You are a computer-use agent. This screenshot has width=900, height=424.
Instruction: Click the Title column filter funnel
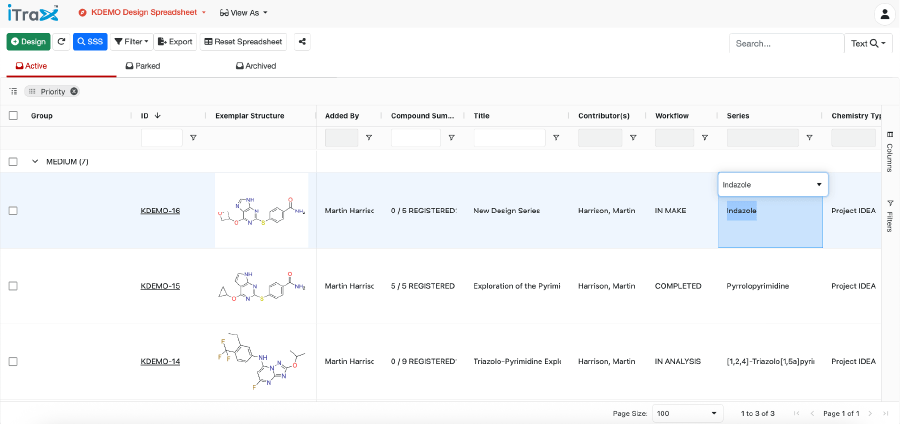point(556,138)
